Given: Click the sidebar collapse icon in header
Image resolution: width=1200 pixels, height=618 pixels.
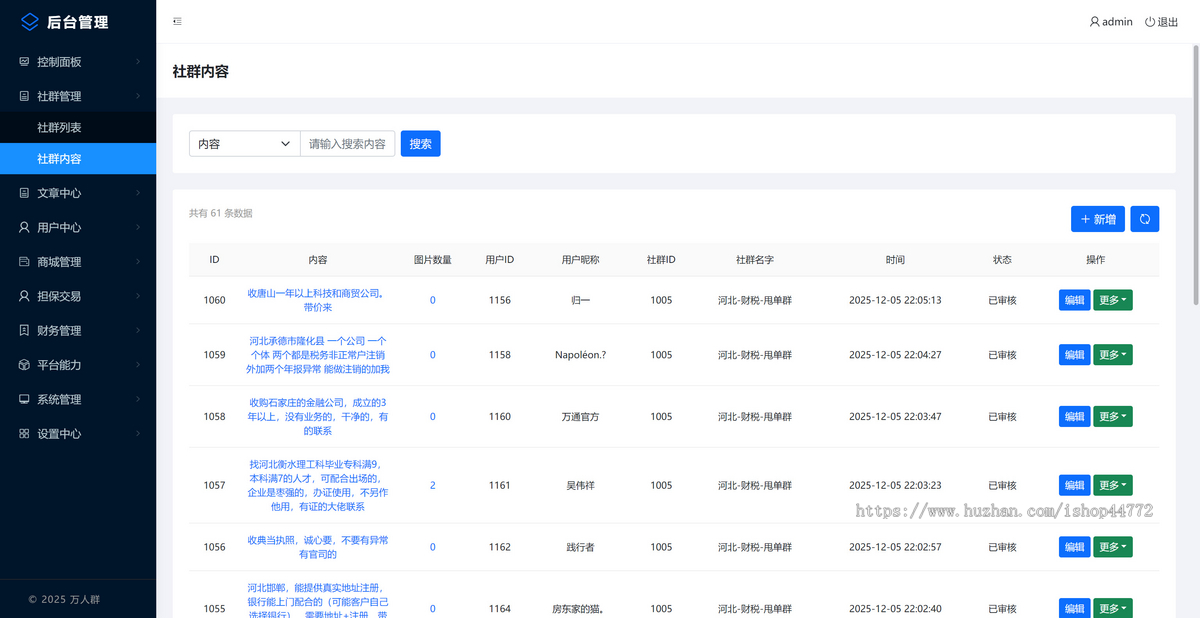Looking at the screenshot, I should tap(177, 21).
